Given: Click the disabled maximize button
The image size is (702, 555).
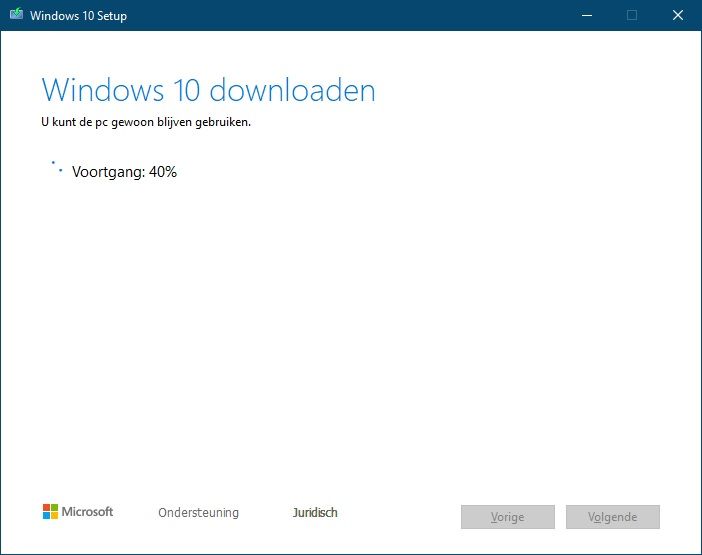Looking at the screenshot, I should [632, 15].
